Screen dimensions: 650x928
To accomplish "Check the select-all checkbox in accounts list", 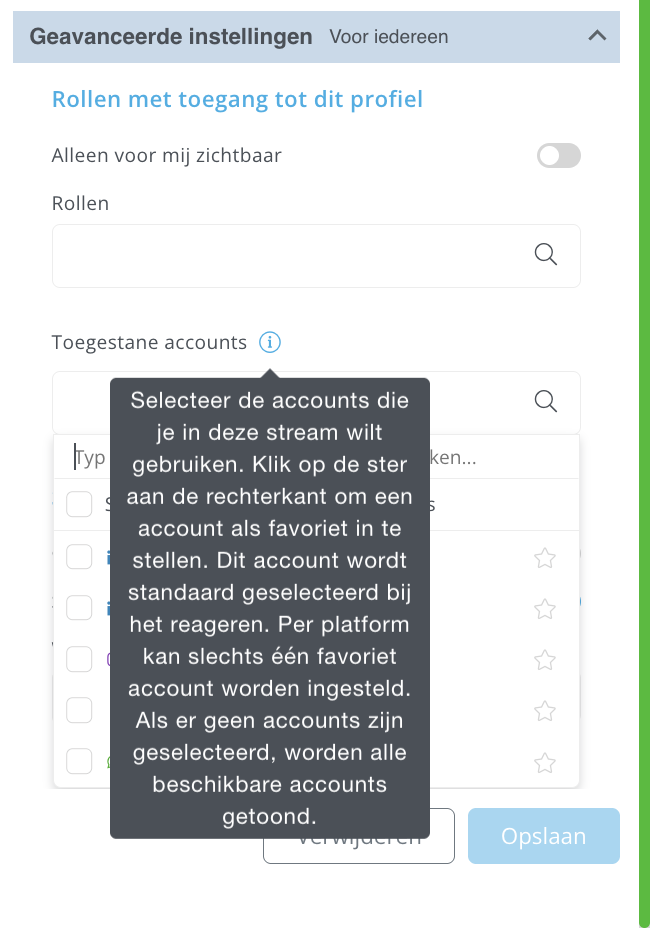I will (x=79, y=504).
